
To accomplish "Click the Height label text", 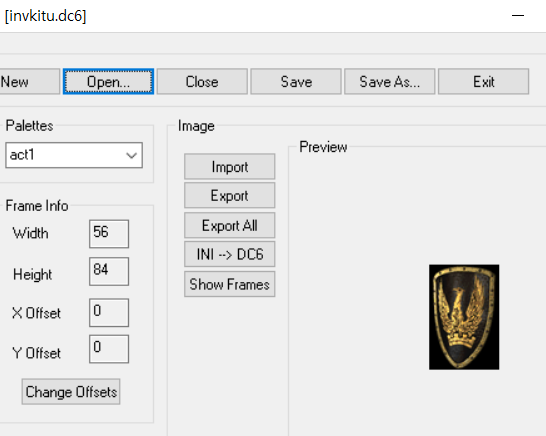I will 32,274.
